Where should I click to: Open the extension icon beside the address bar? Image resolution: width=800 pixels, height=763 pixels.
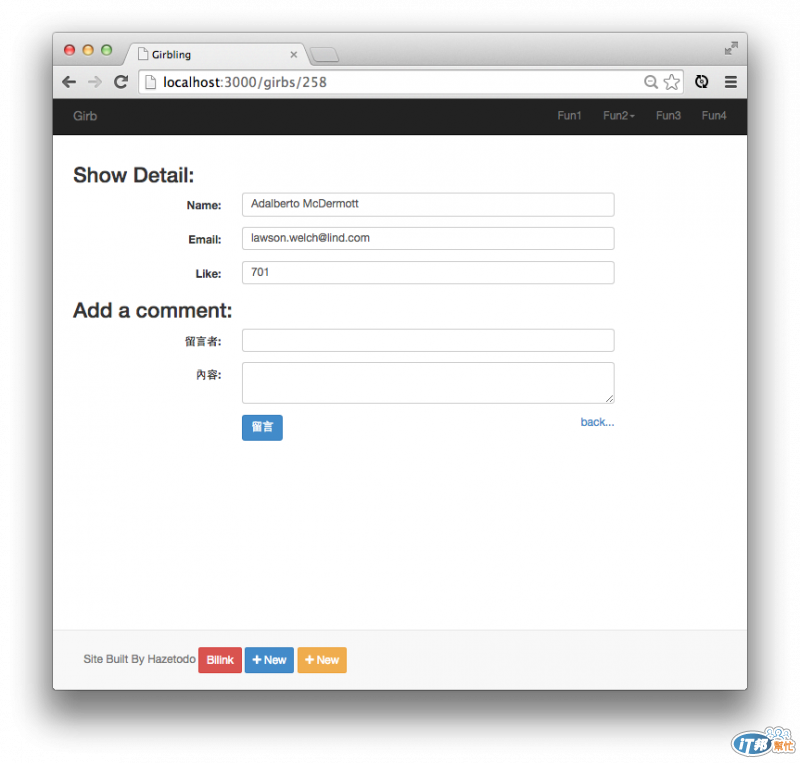click(x=702, y=82)
